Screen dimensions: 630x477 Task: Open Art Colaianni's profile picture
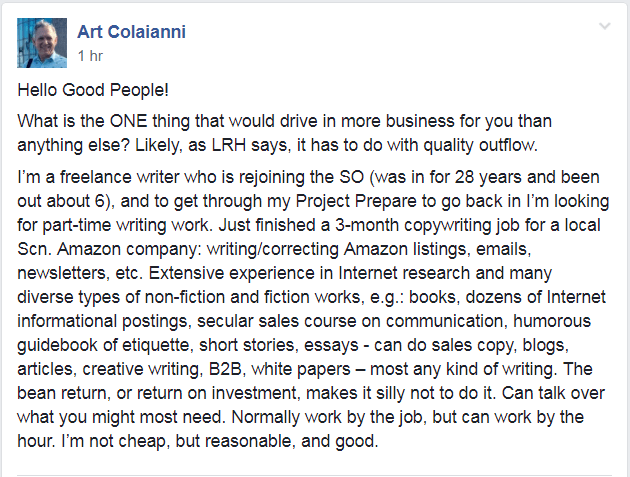coord(42,43)
